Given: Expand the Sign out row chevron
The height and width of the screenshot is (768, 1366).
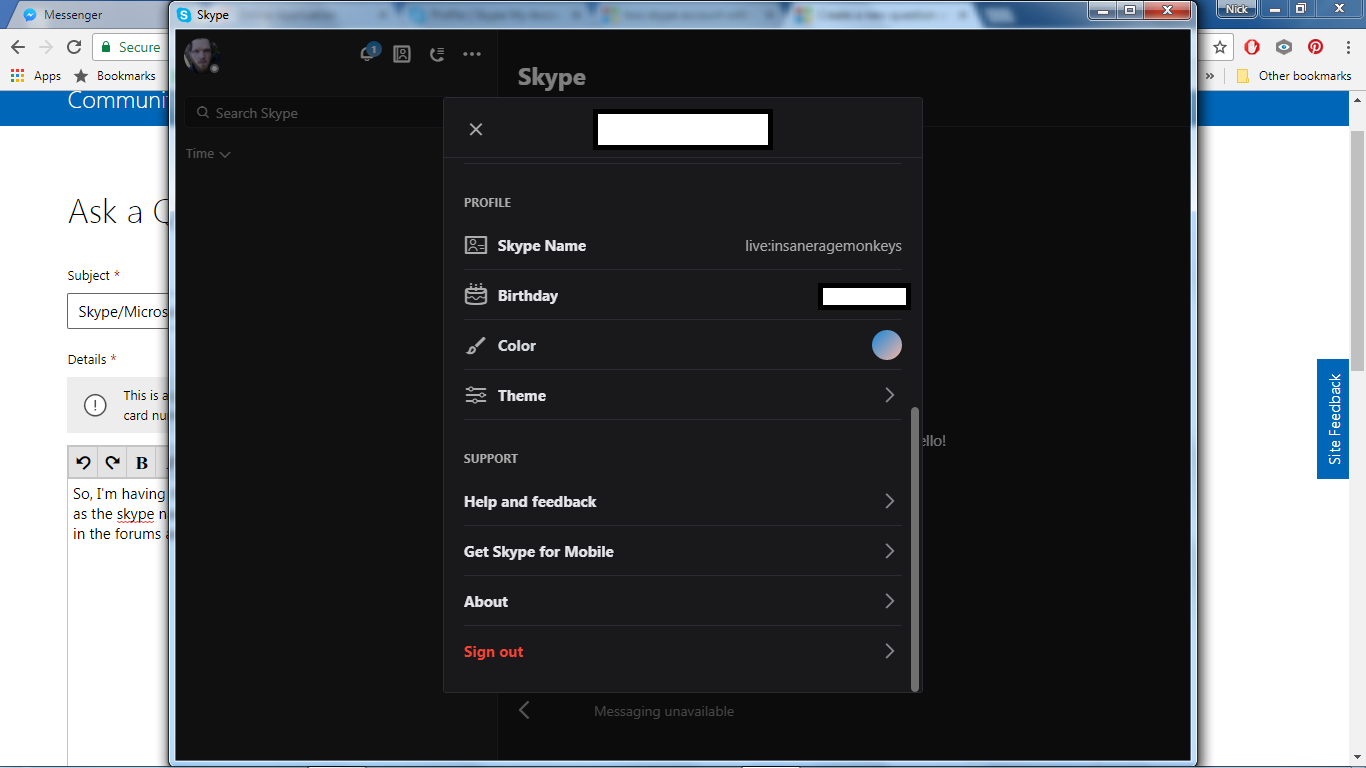Looking at the screenshot, I should tap(889, 651).
